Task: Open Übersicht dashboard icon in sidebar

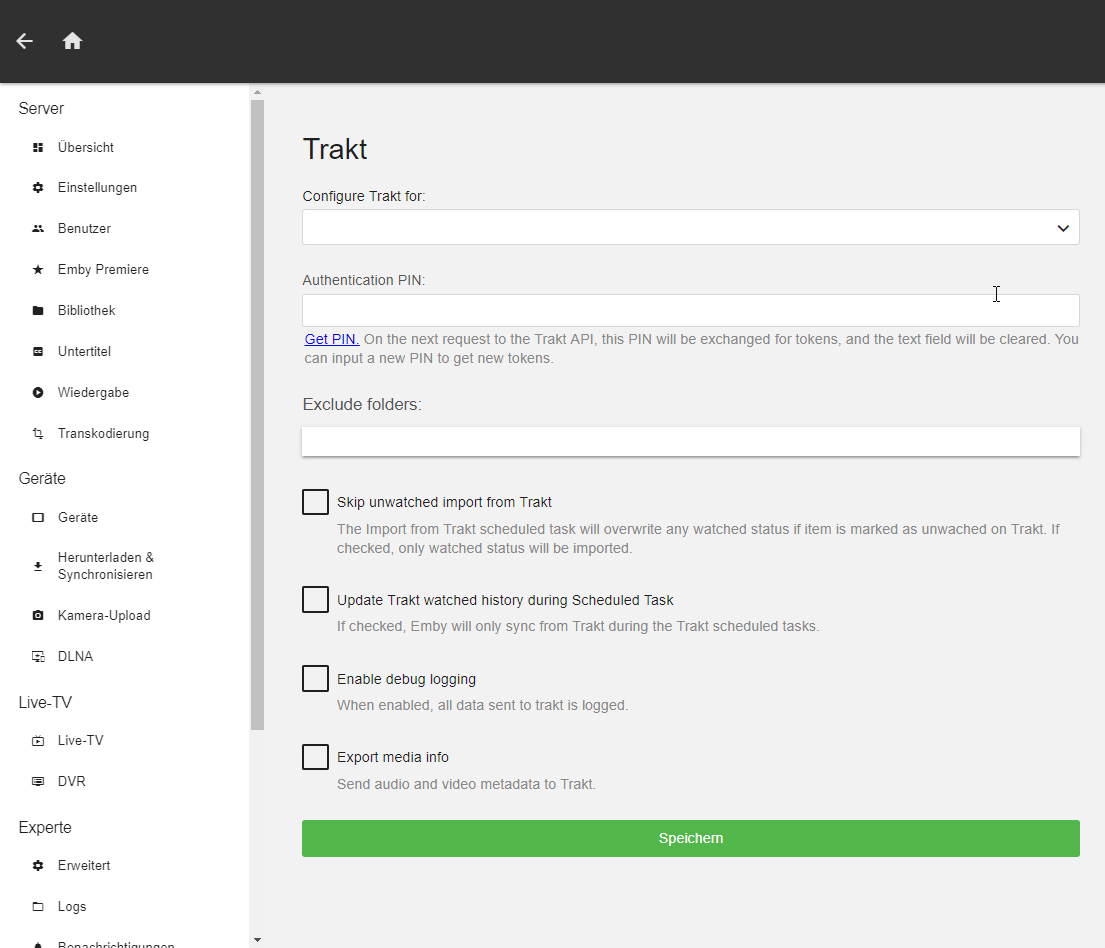Action: 38,147
